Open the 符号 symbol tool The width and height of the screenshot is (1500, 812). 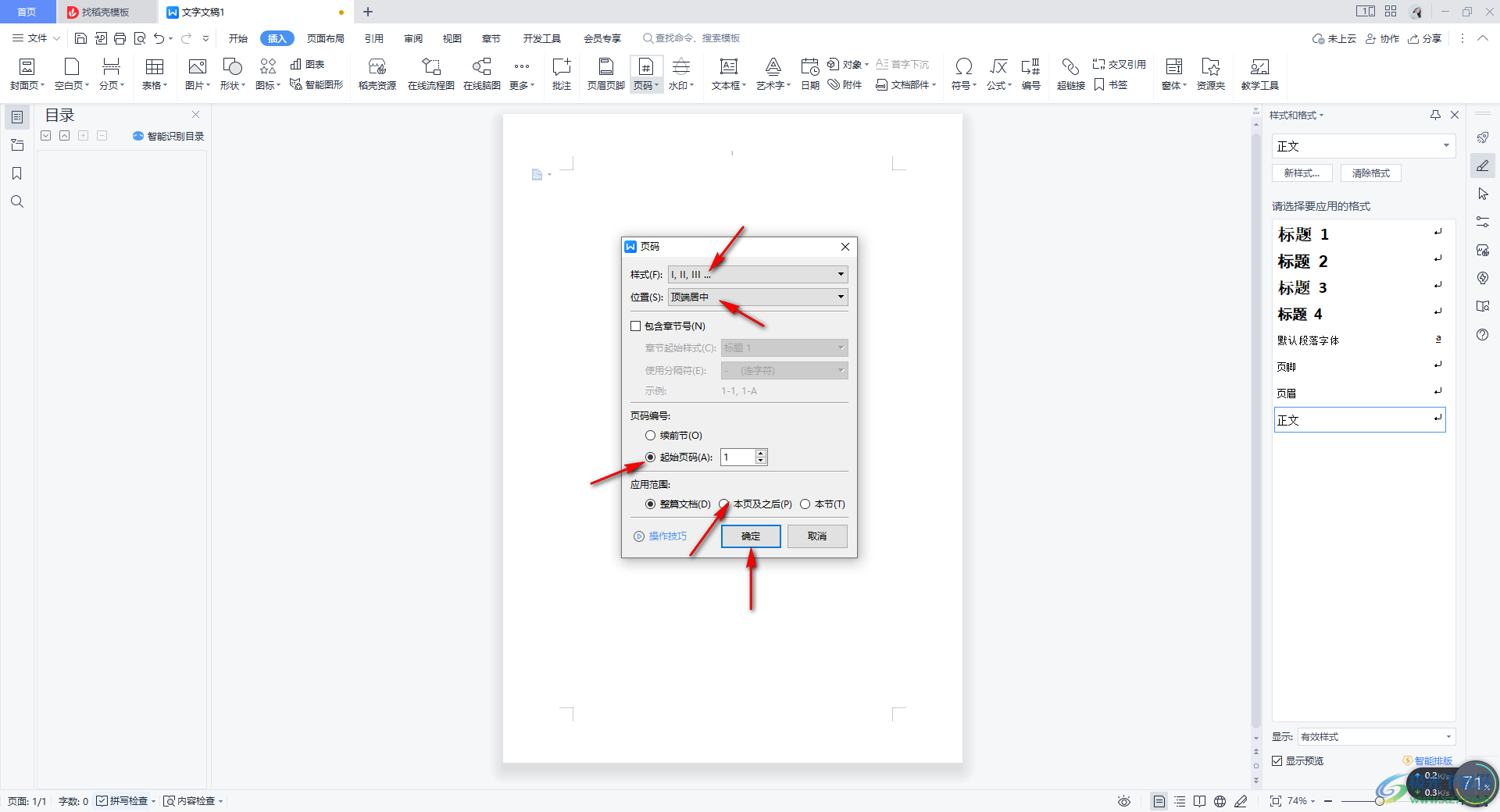point(964,74)
